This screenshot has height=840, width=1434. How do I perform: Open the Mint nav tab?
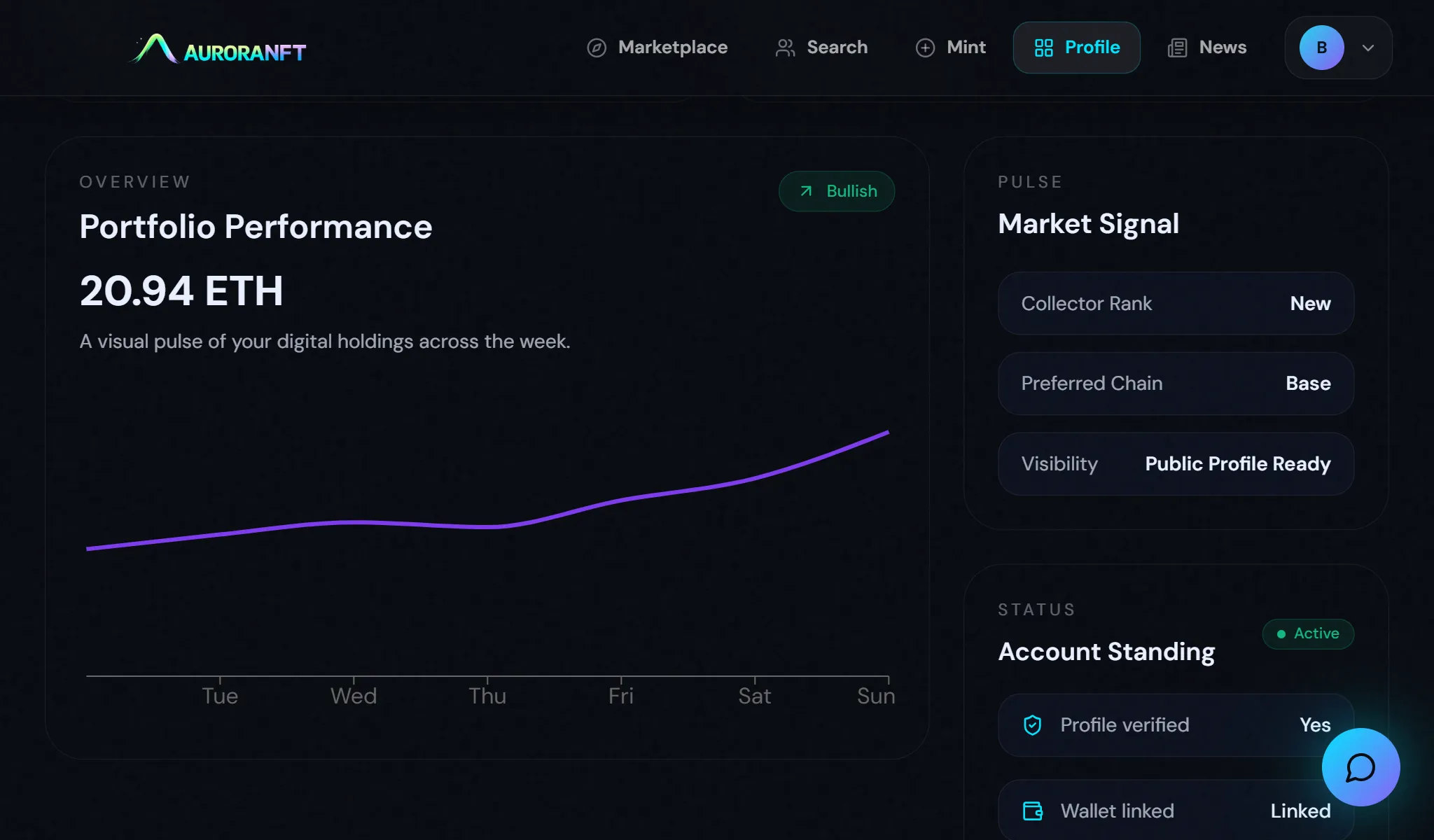(951, 48)
